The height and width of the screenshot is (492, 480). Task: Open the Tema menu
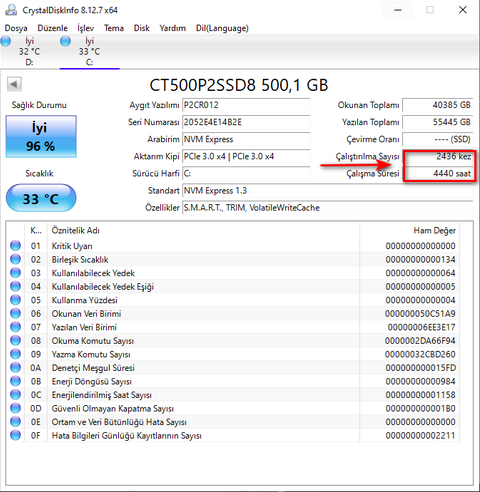coord(114,28)
